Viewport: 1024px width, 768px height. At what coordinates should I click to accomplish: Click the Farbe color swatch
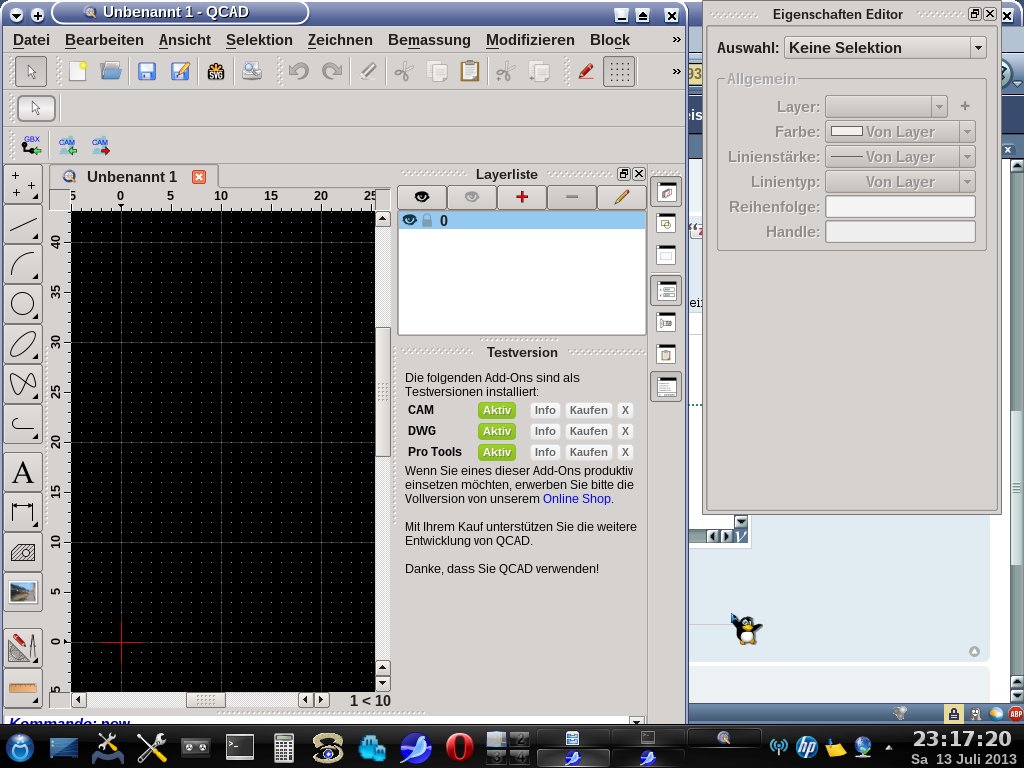846,131
